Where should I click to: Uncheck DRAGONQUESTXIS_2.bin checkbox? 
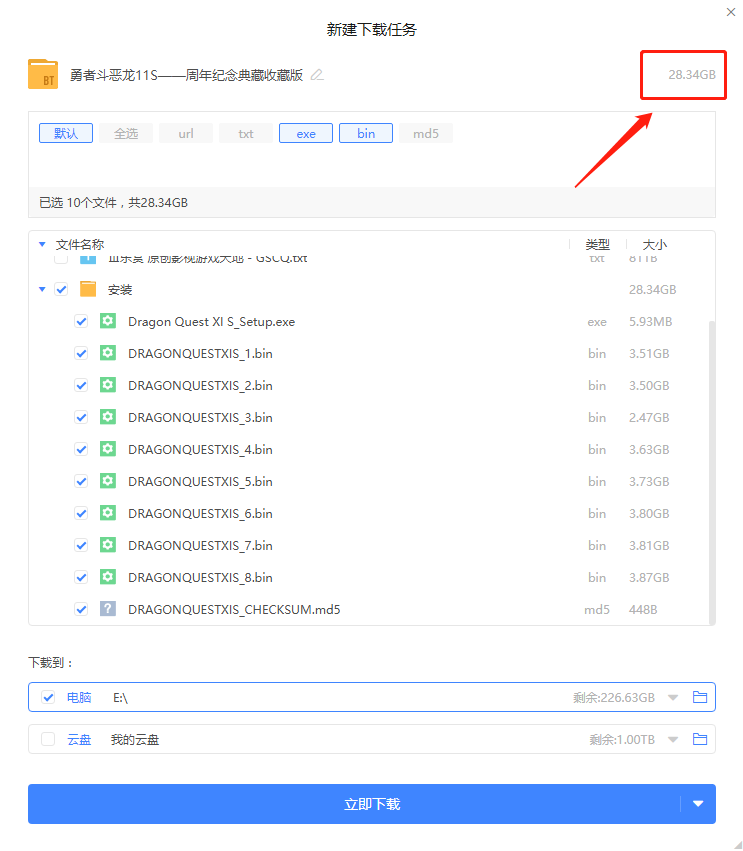click(x=81, y=385)
